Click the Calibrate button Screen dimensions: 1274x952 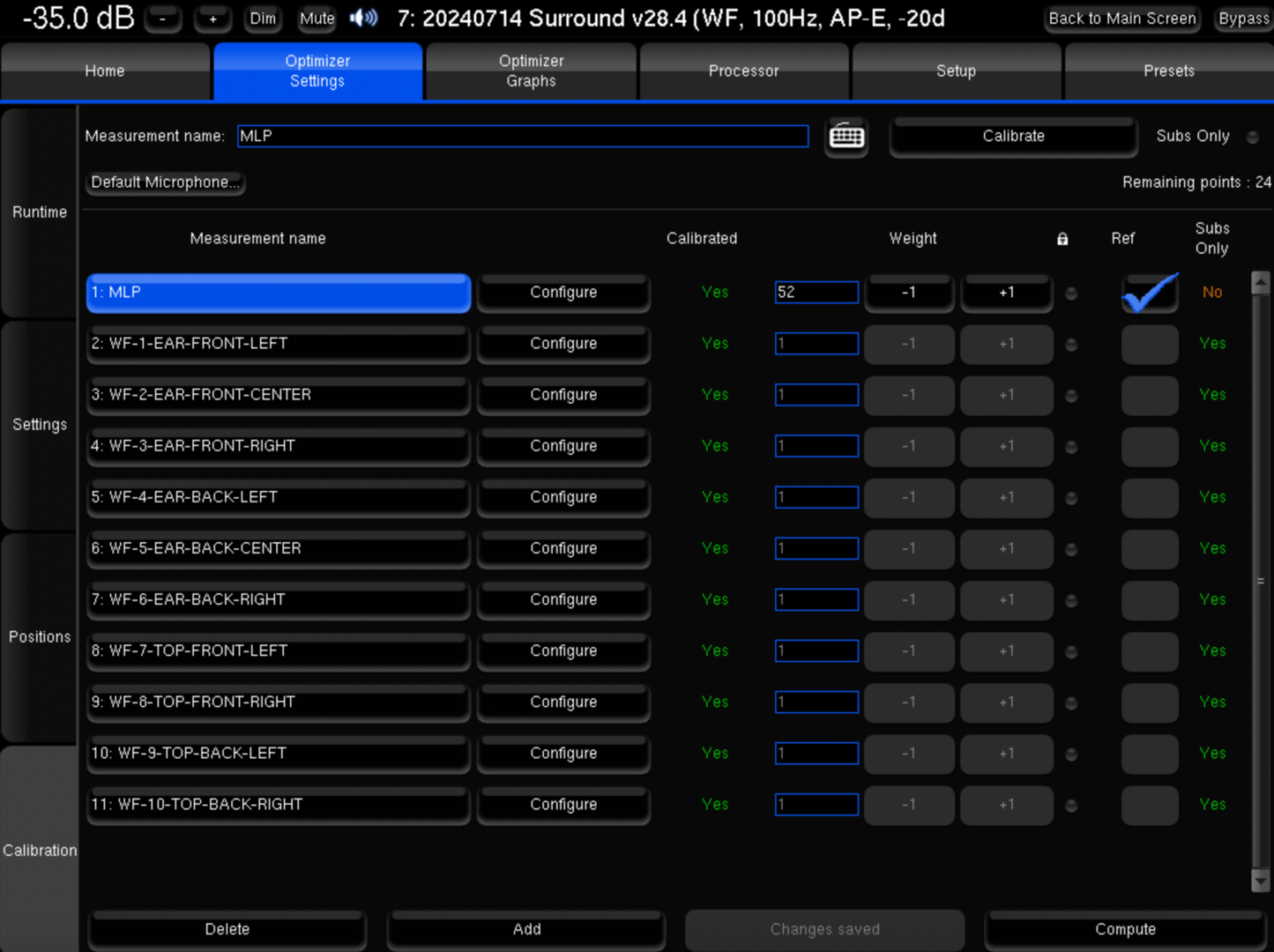[1013, 137]
